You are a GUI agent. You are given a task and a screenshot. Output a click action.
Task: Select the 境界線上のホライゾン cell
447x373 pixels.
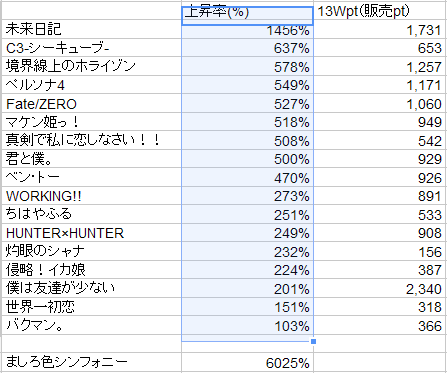coord(92,66)
